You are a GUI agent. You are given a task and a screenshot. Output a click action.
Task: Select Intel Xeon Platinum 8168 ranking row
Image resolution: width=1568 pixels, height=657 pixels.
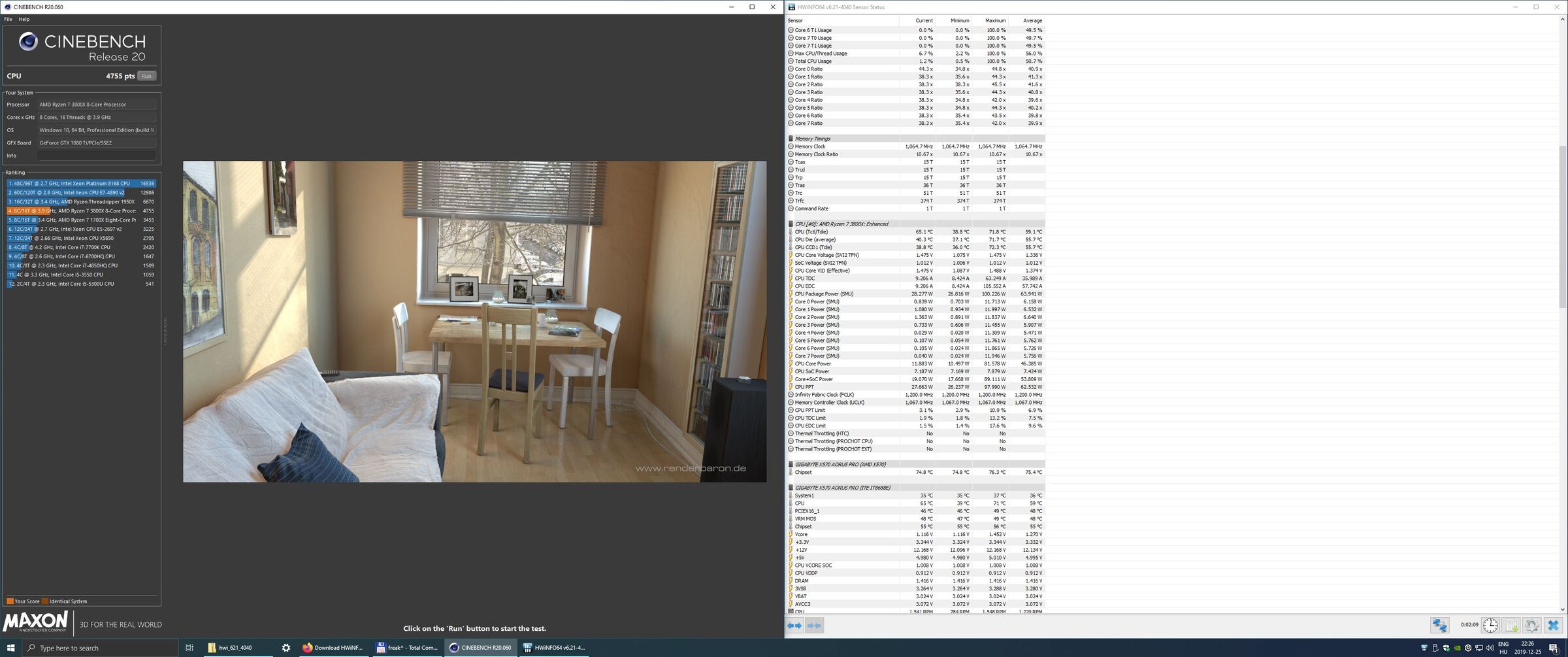(81, 184)
